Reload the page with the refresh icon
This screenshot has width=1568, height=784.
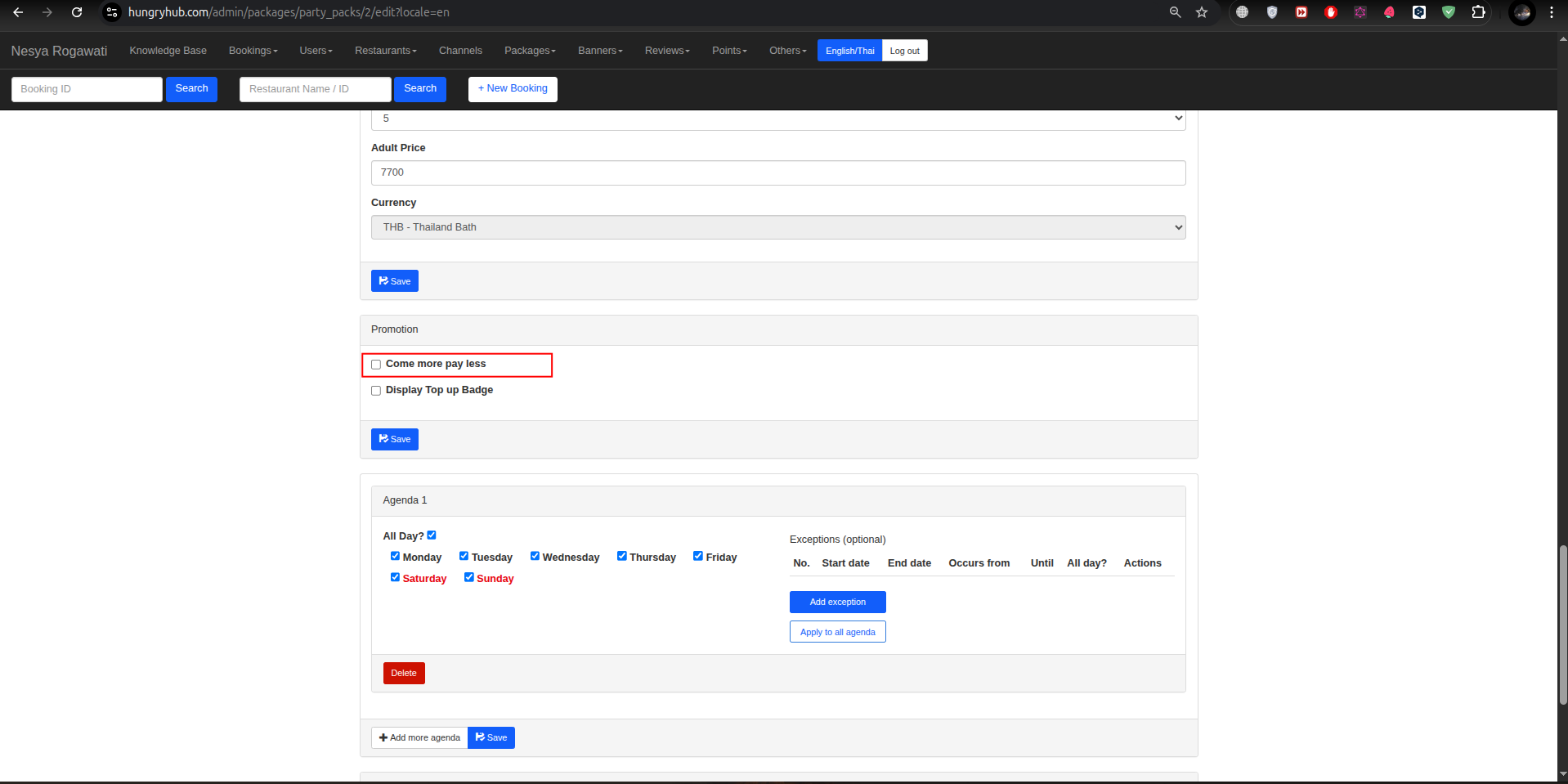click(77, 12)
